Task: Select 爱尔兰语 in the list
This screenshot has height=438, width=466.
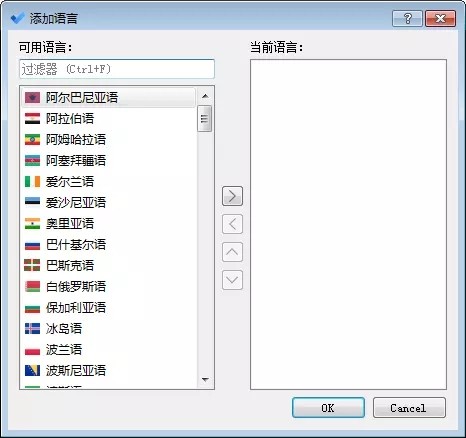Action: tap(108, 182)
